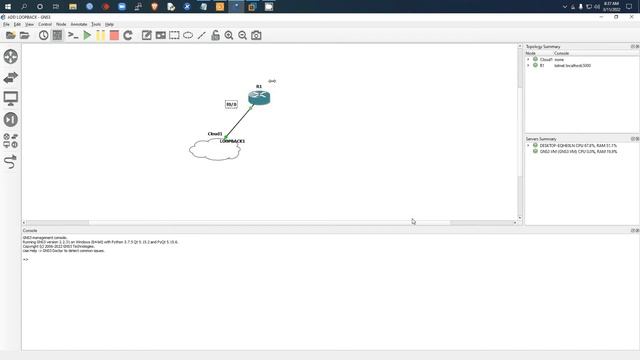Open Windows Start menu
This screenshot has width=640, height=360.
8,7
